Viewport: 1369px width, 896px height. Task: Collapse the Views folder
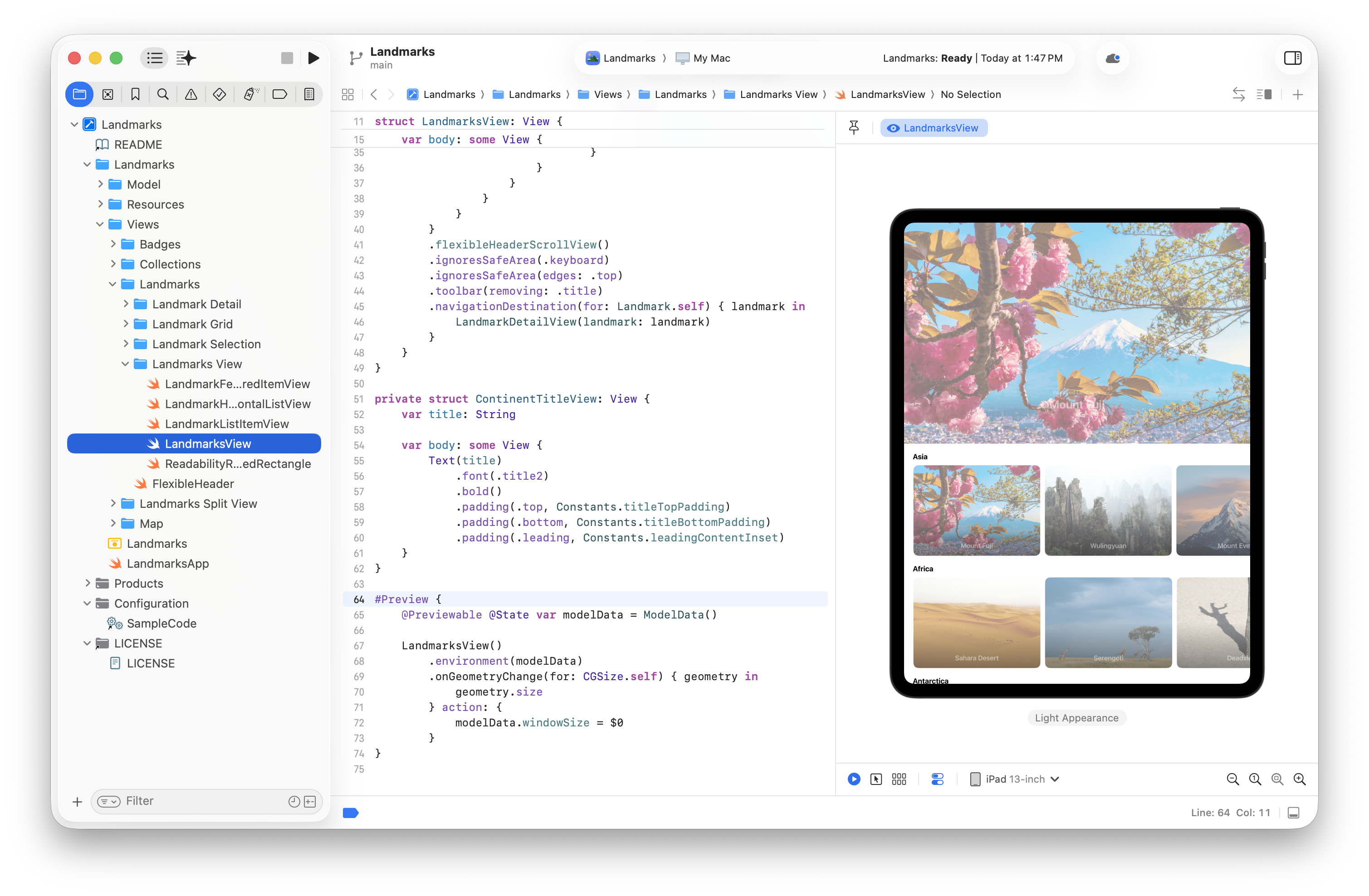(99, 224)
